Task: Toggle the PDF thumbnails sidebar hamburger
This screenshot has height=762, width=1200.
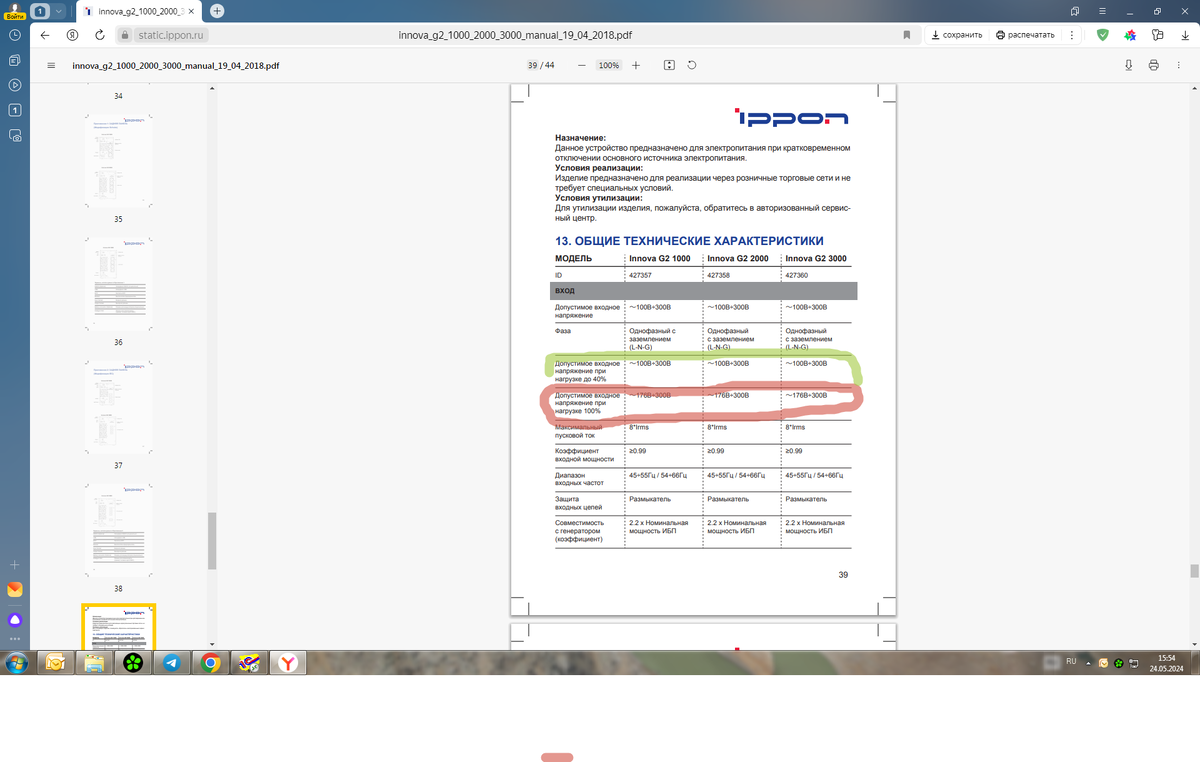Action: tap(51, 65)
